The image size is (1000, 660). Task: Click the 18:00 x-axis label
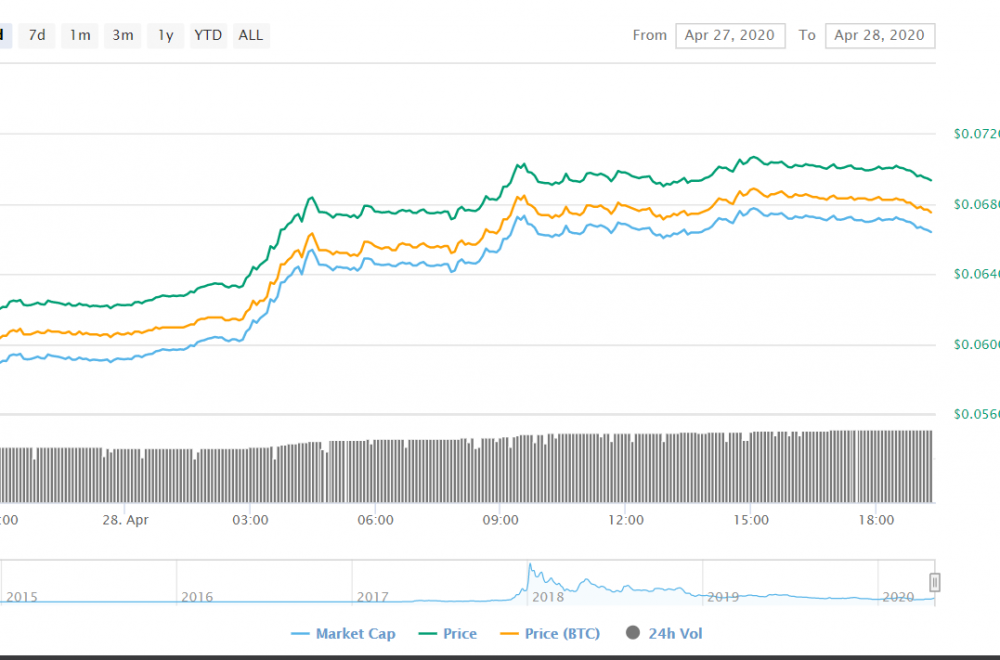pyautogui.click(x=876, y=520)
